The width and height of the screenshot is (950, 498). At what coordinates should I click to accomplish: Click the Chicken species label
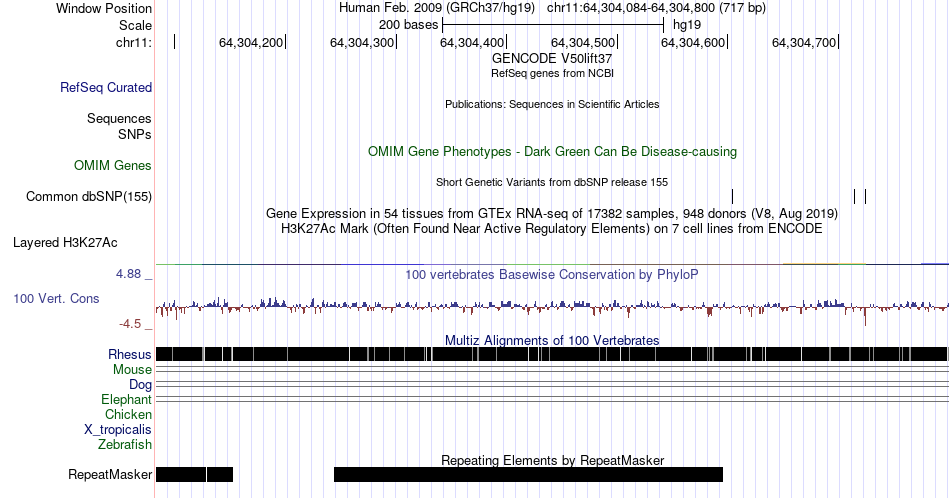tap(128, 415)
